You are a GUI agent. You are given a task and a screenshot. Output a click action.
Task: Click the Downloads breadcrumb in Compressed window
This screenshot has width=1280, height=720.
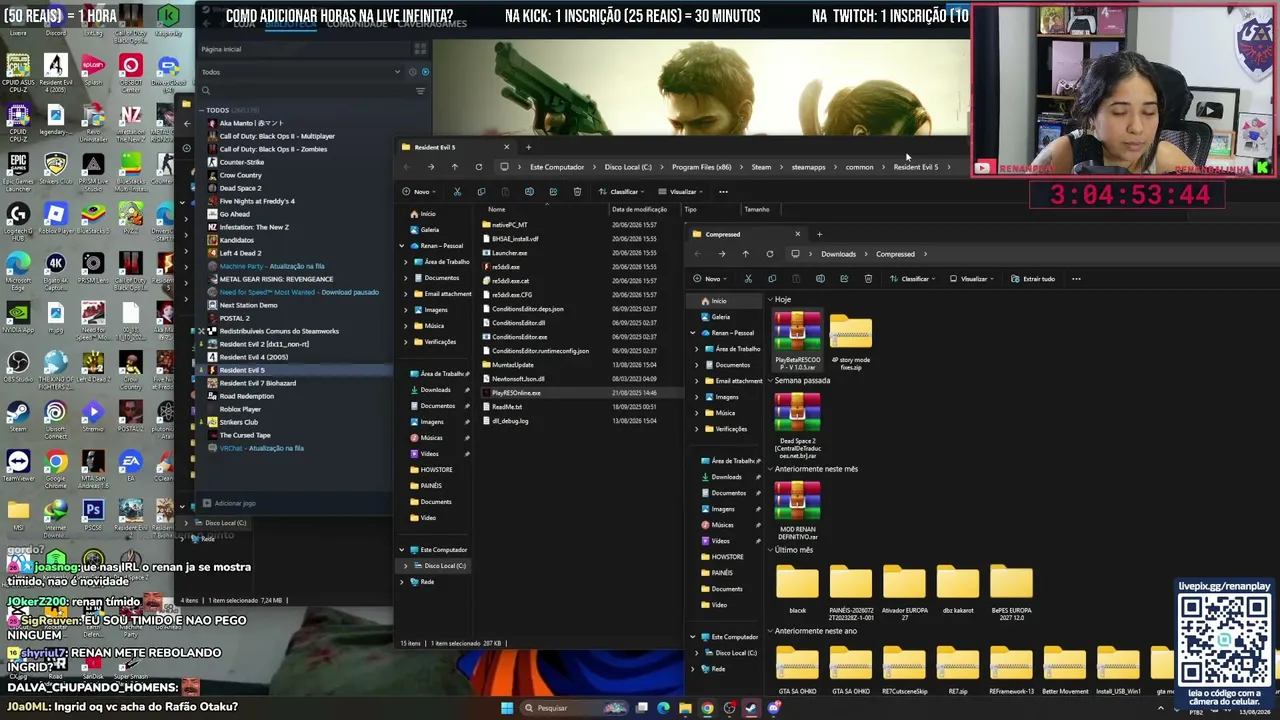pyautogui.click(x=838, y=254)
